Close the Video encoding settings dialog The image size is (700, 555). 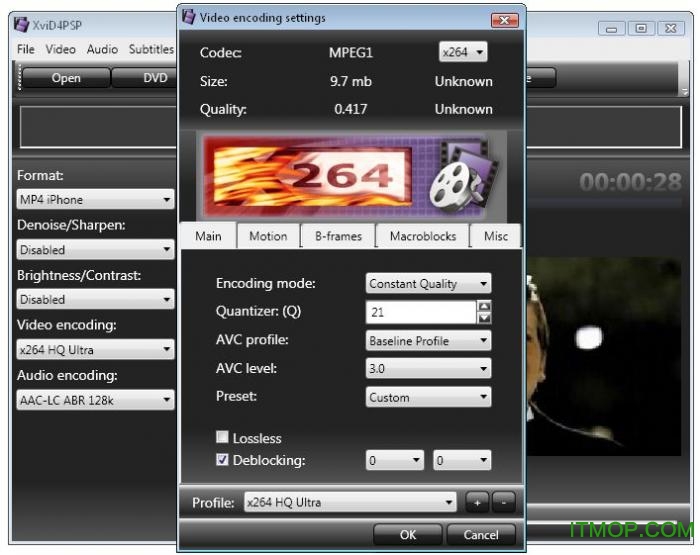[503, 19]
